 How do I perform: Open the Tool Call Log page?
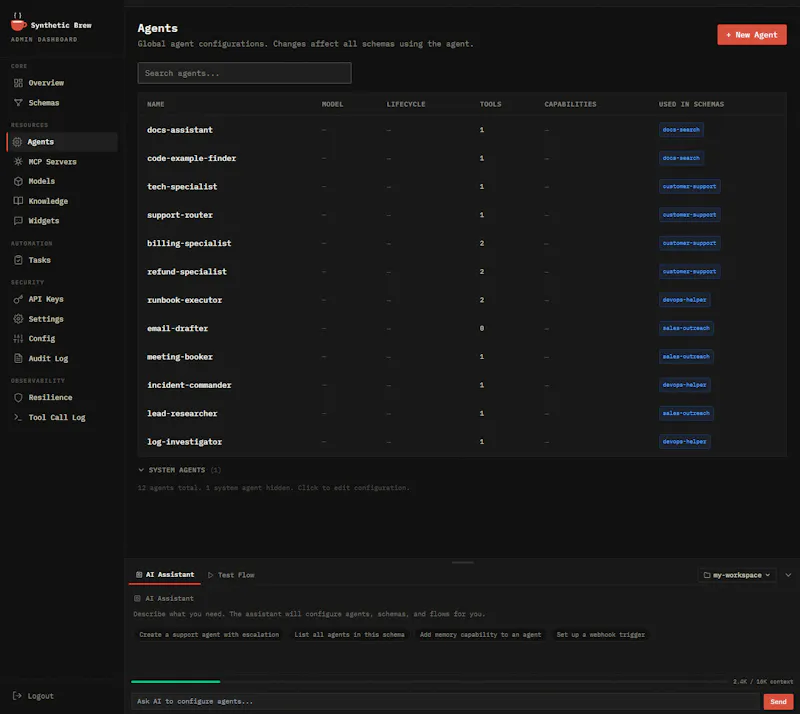pos(62,417)
